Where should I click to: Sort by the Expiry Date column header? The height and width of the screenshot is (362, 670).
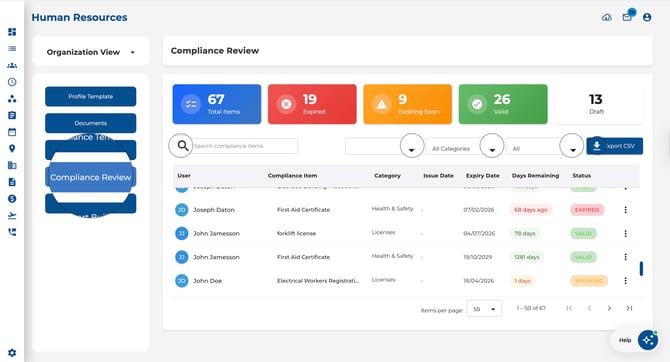pyautogui.click(x=482, y=176)
